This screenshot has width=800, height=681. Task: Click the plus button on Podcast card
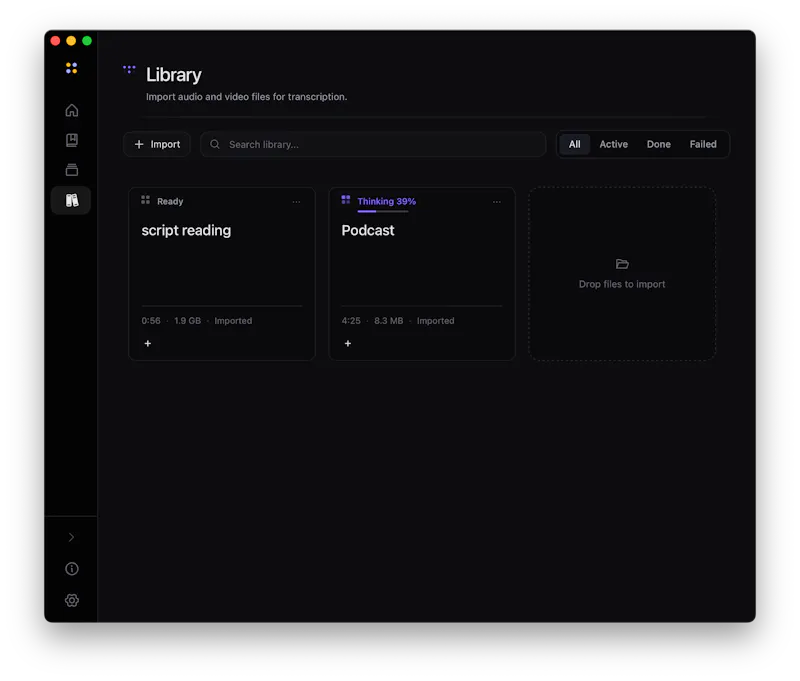pos(348,343)
